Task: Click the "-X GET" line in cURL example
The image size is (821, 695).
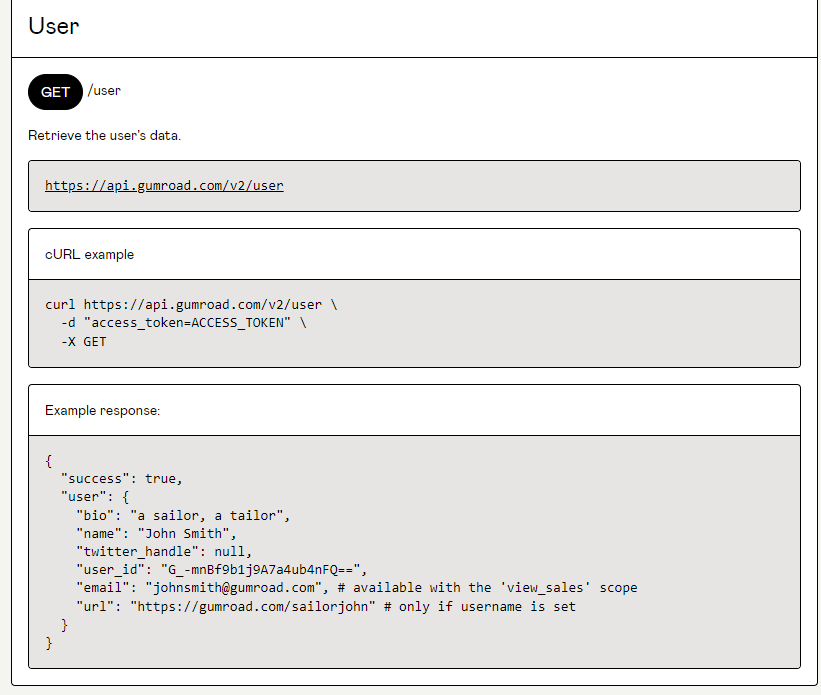Action: (84, 342)
